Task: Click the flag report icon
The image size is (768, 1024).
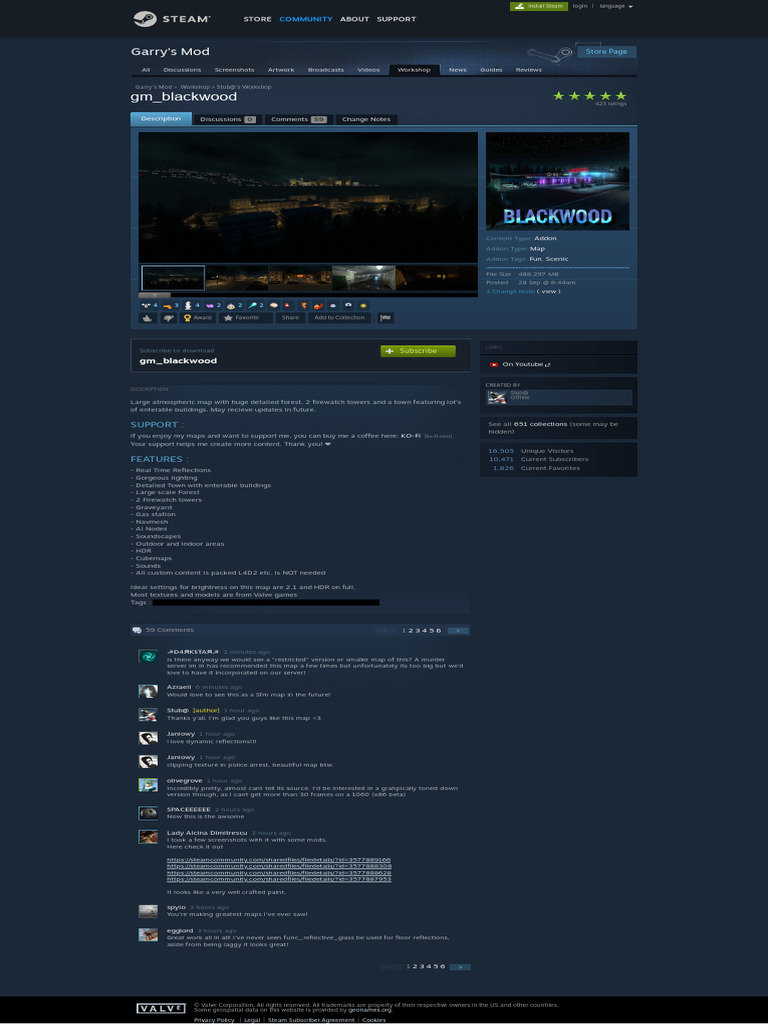Action: click(x=385, y=318)
